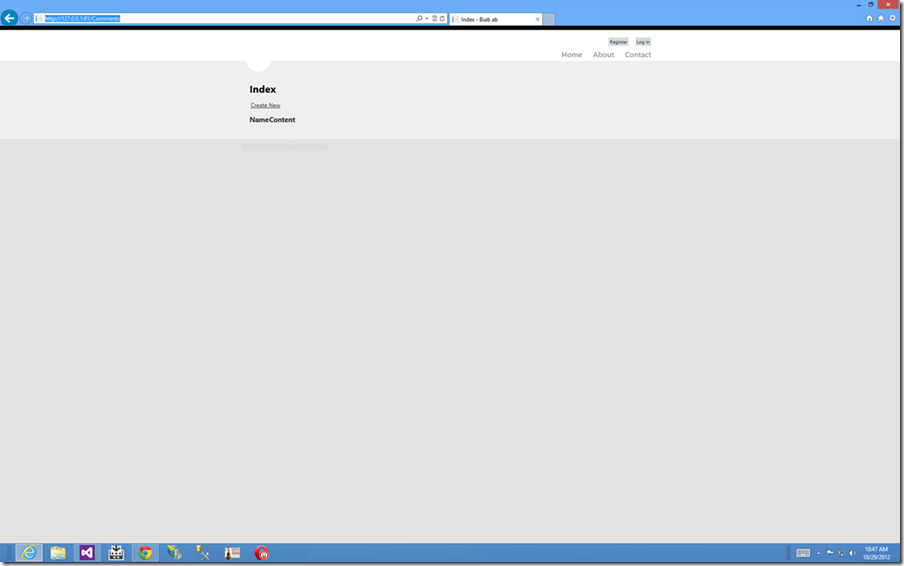Go back with the browser Back arrow

click(9, 18)
